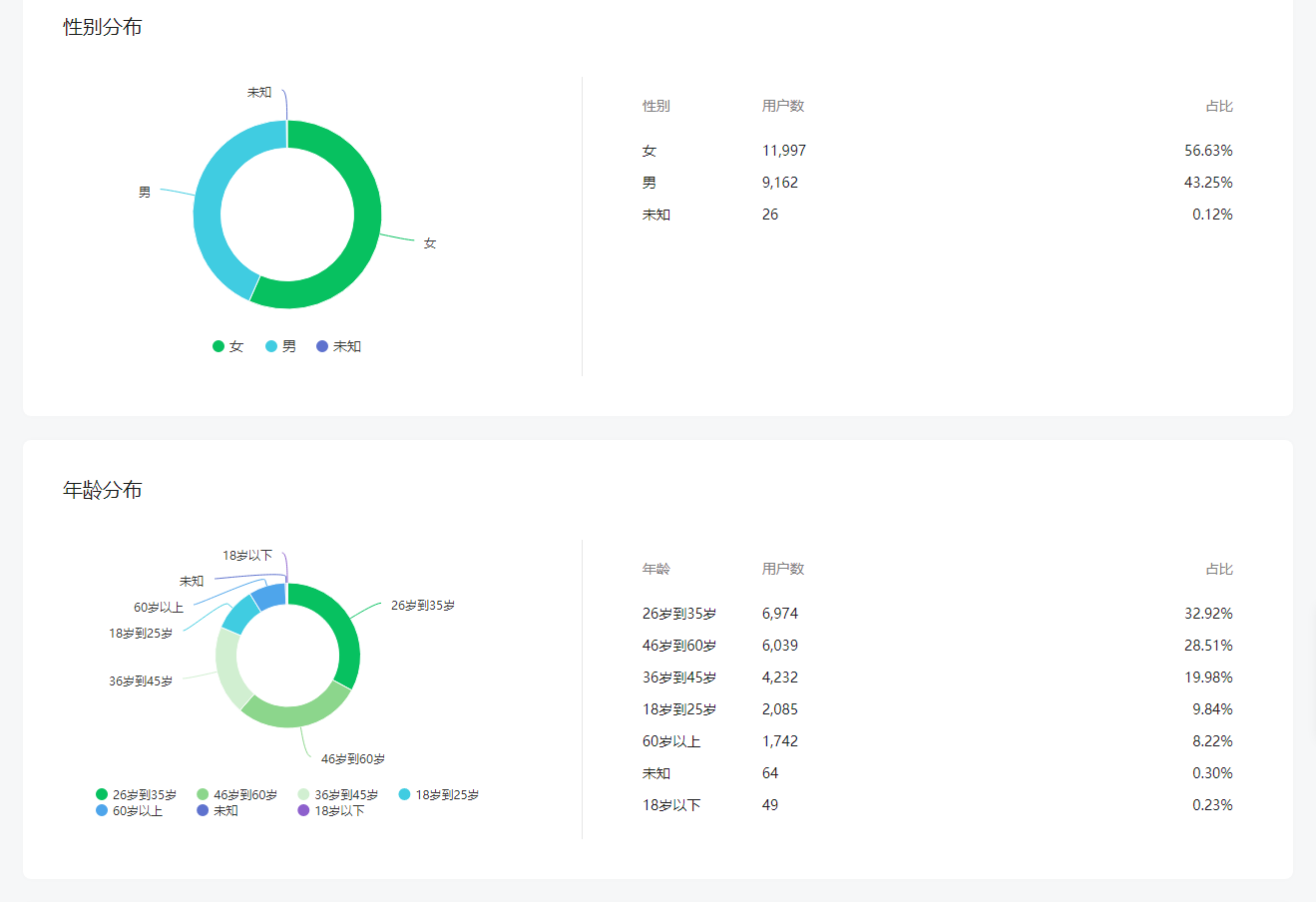
Task: Toggle the 60岁以上 legend item
Action: pyautogui.click(x=129, y=811)
